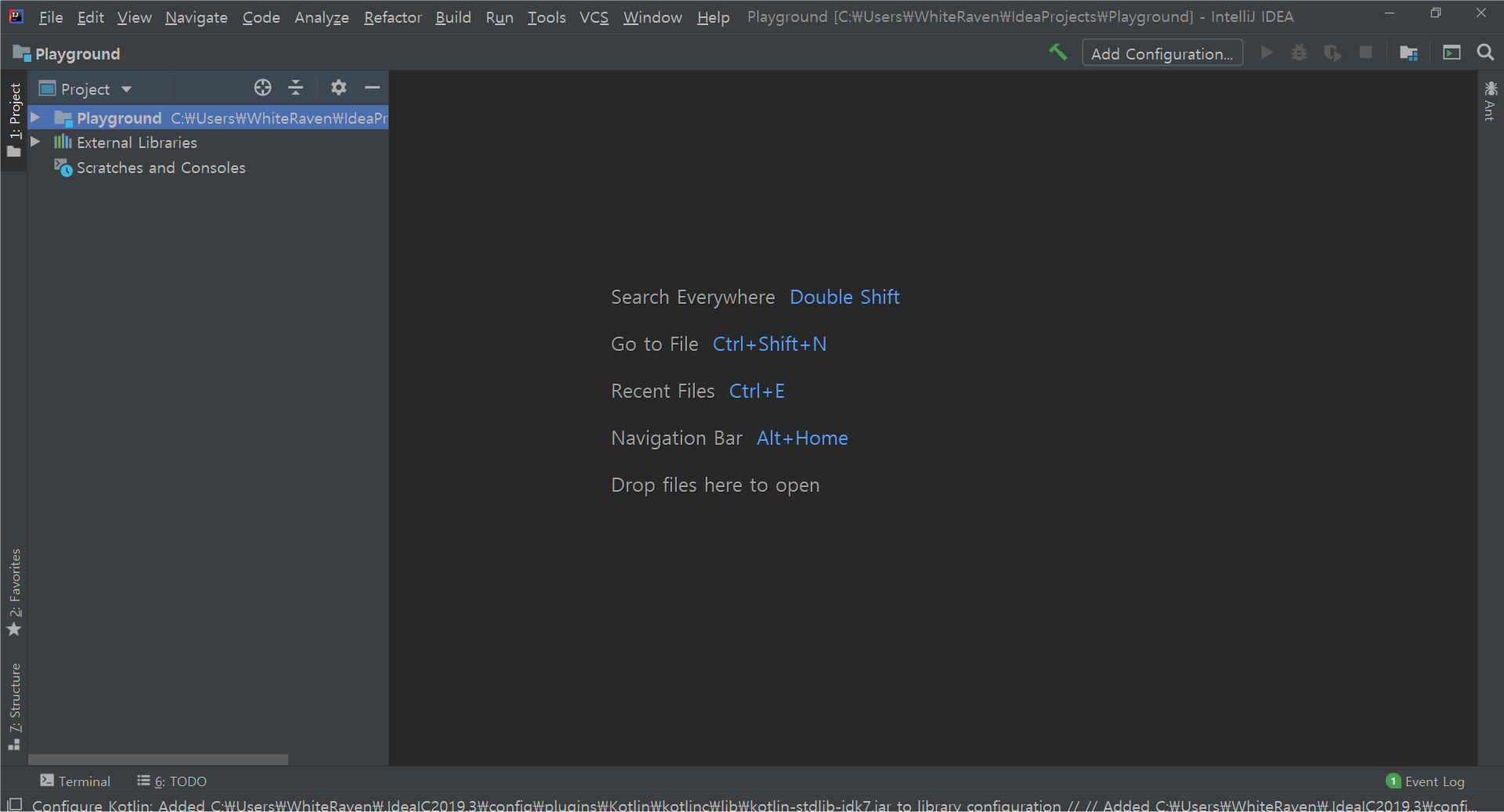Hide the Project panel with minus icon
The image size is (1504, 812).
point(372,88)
